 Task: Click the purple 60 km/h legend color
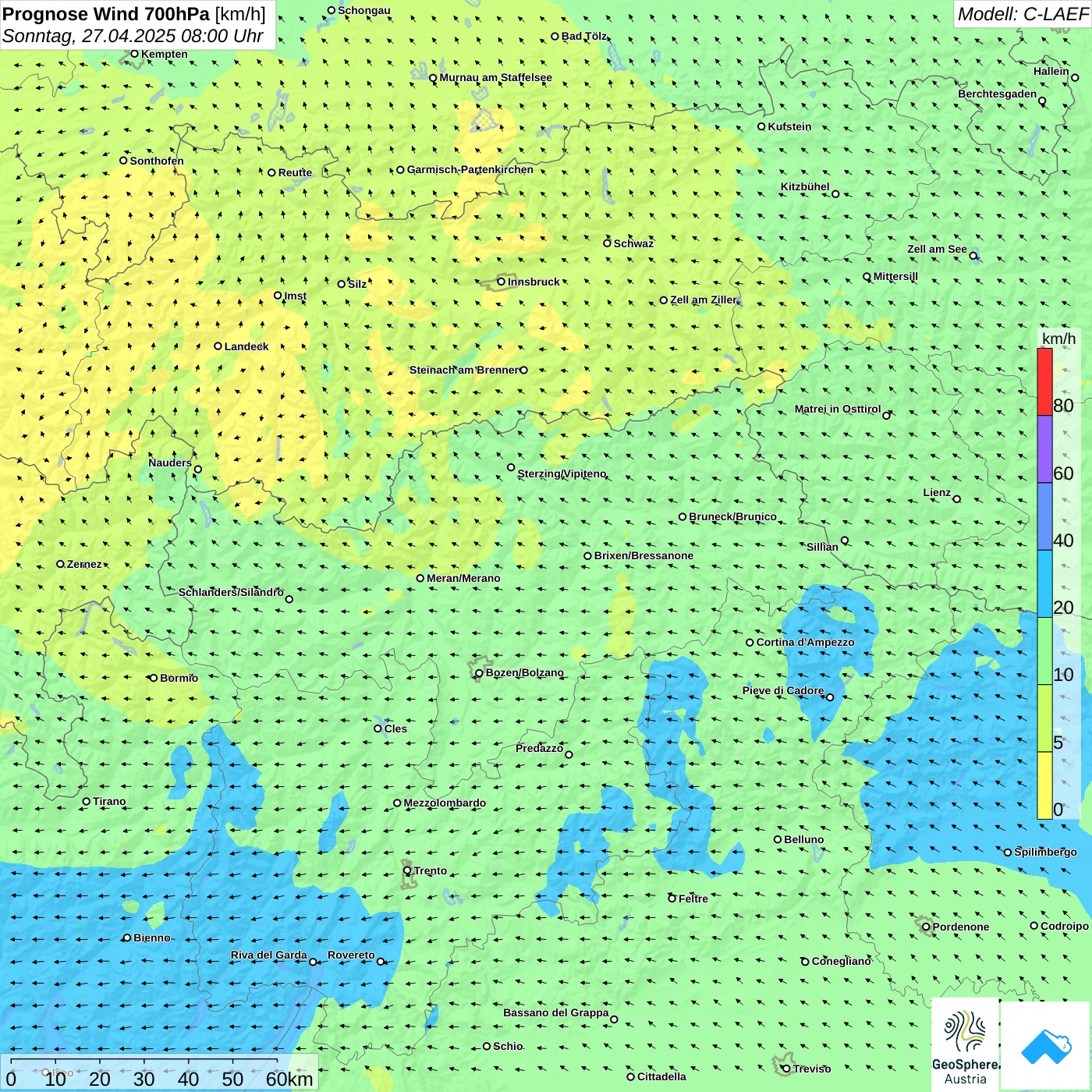[x=1044, y=449]
